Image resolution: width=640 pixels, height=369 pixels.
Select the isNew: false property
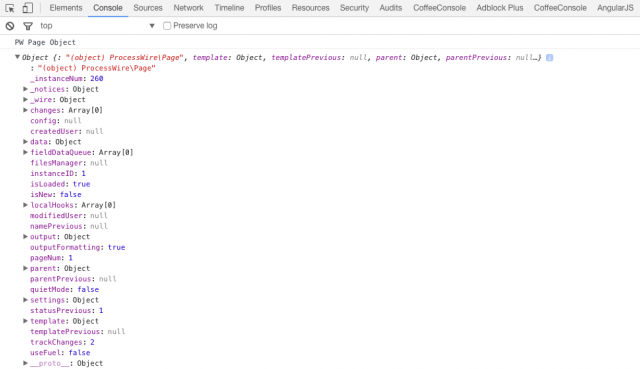56,195
